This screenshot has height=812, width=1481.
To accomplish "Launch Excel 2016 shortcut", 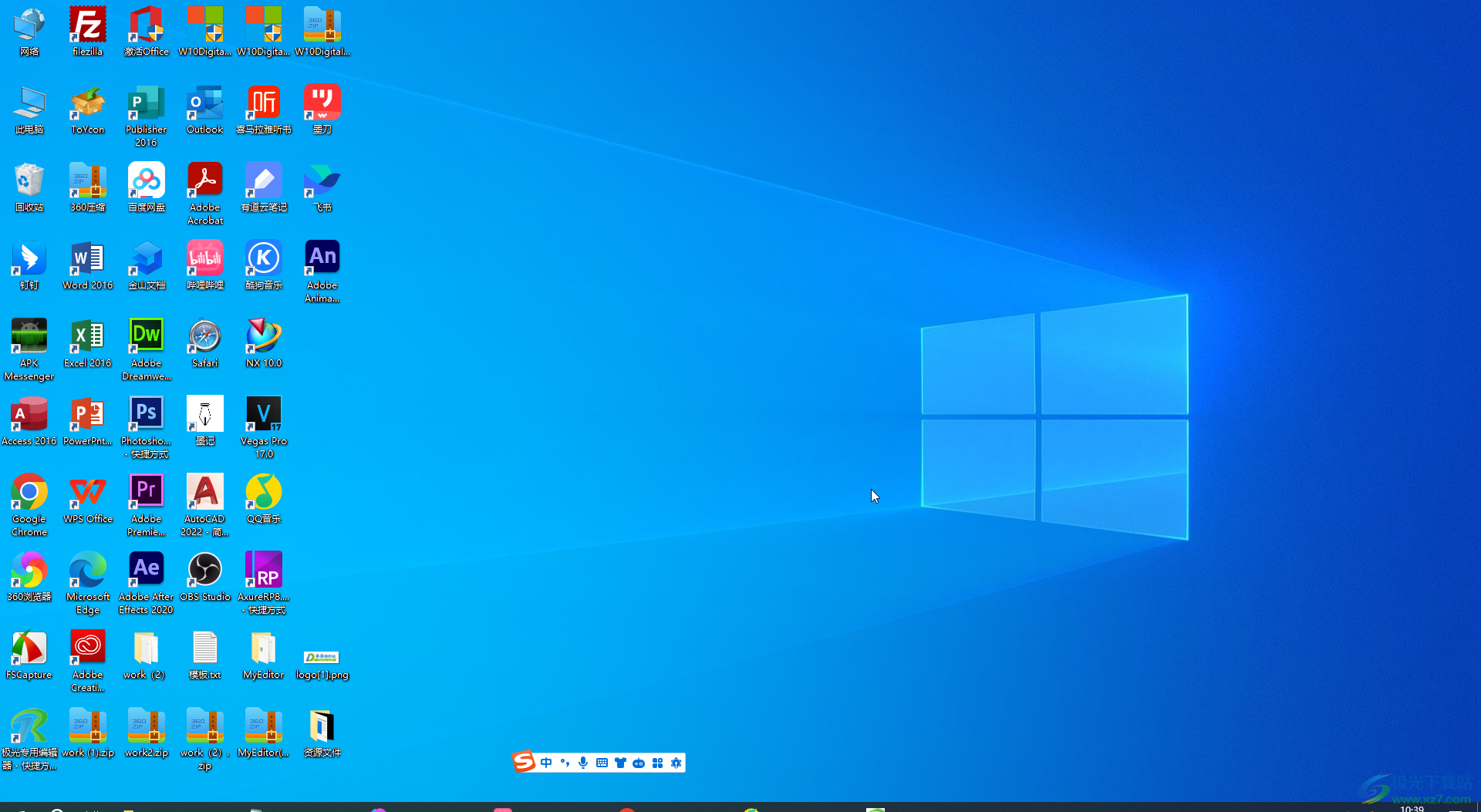I will [x=87, y=343].
